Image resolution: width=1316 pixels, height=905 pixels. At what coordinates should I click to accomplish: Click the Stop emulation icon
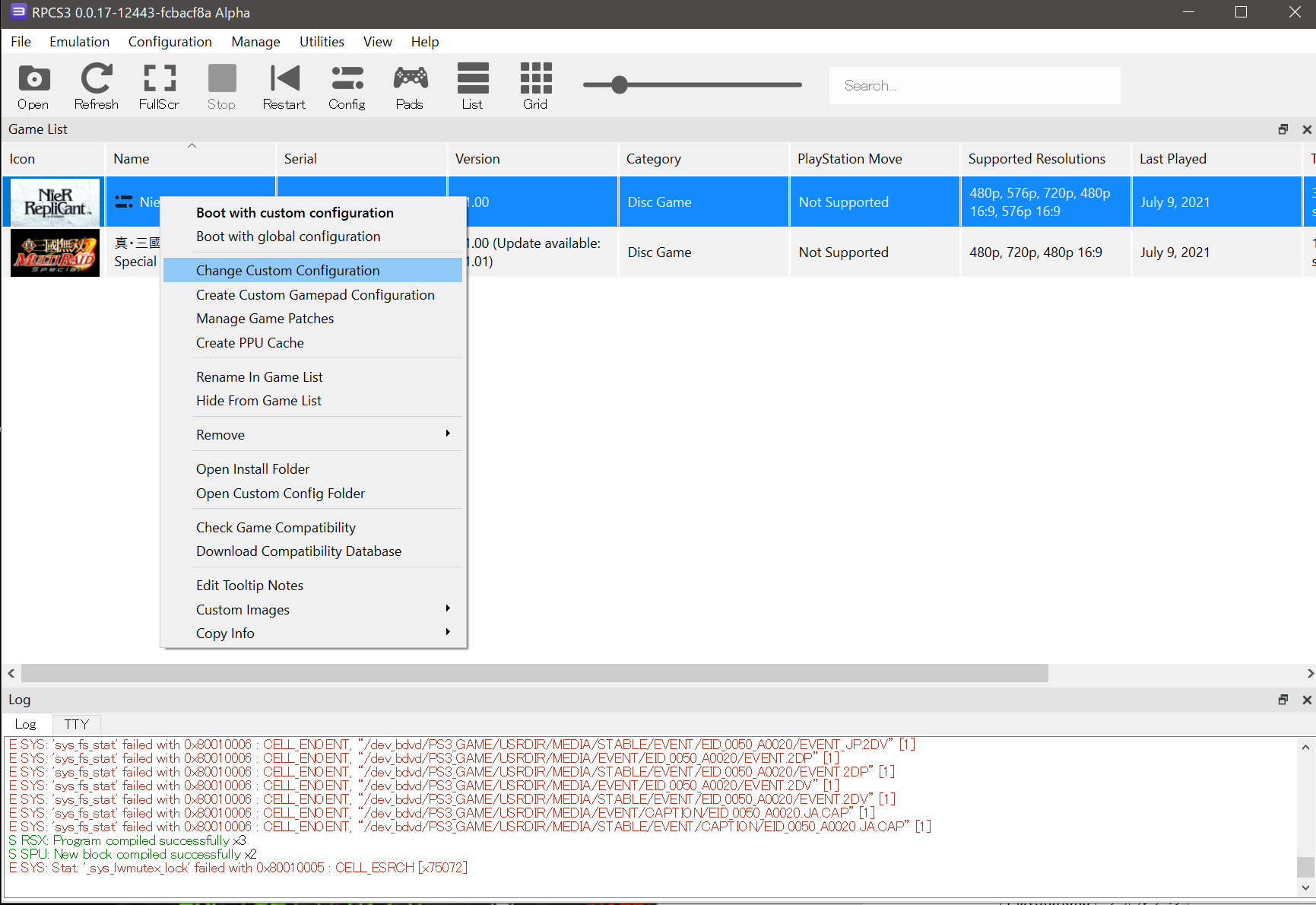pyautogui.click(x=222, y=87)
